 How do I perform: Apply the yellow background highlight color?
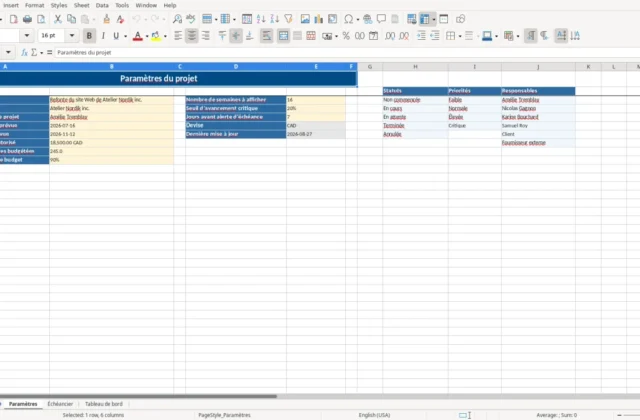(156, 36)
